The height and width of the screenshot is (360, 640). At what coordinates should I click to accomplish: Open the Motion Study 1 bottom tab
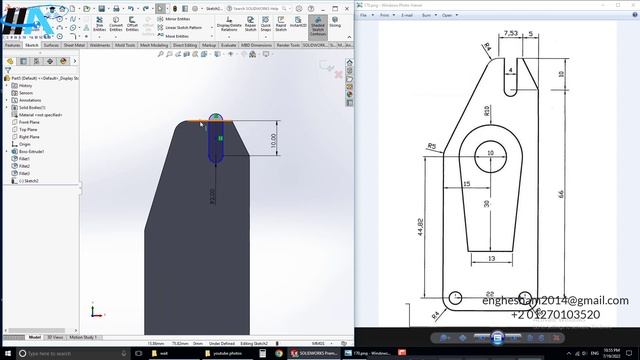pos(83,338)
